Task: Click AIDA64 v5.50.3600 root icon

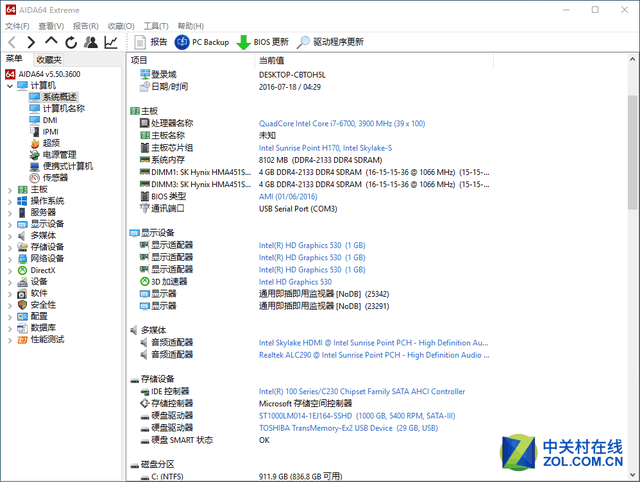Action: [10, 74]
